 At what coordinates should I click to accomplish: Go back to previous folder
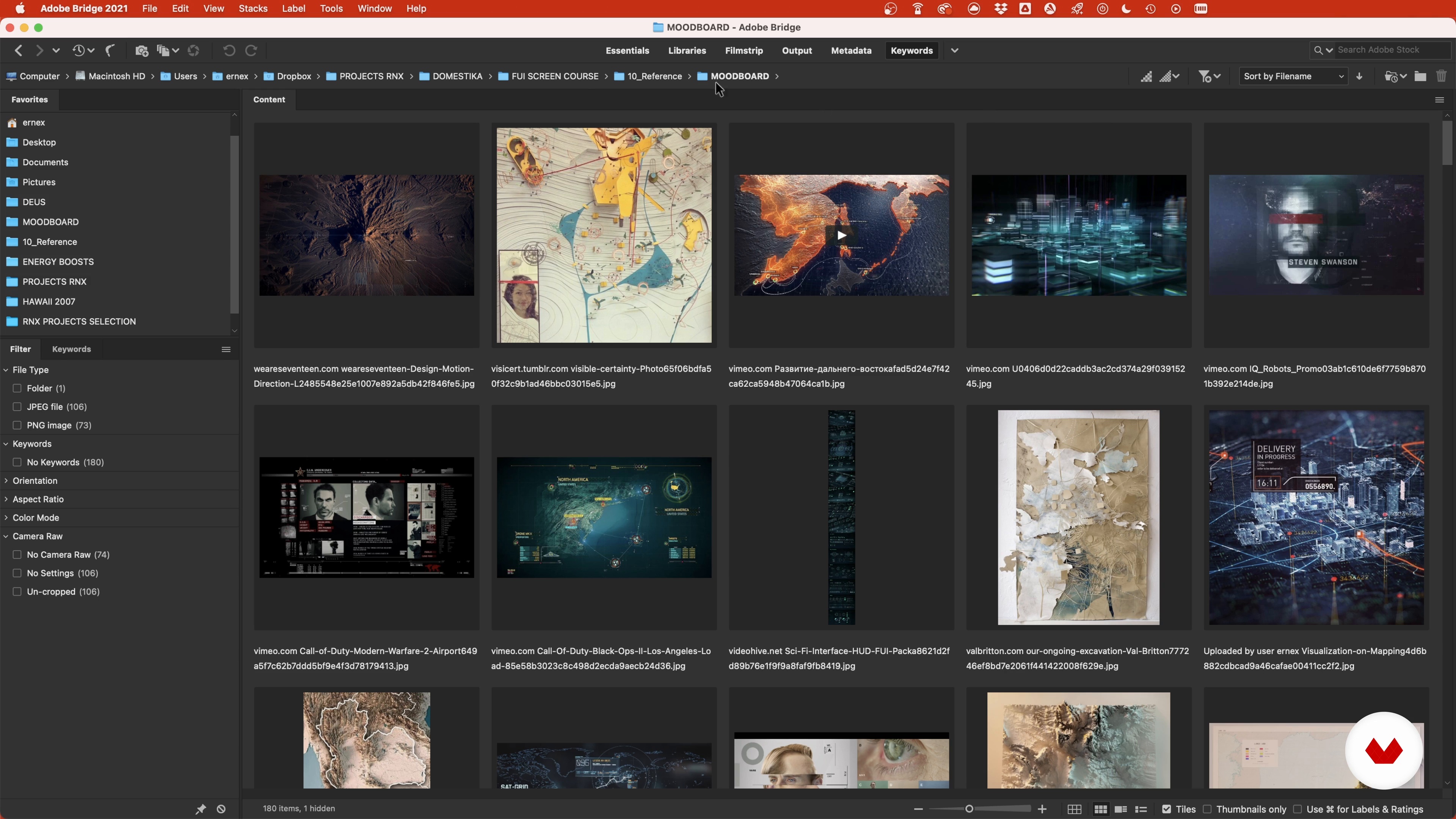[x=19, y=51]
